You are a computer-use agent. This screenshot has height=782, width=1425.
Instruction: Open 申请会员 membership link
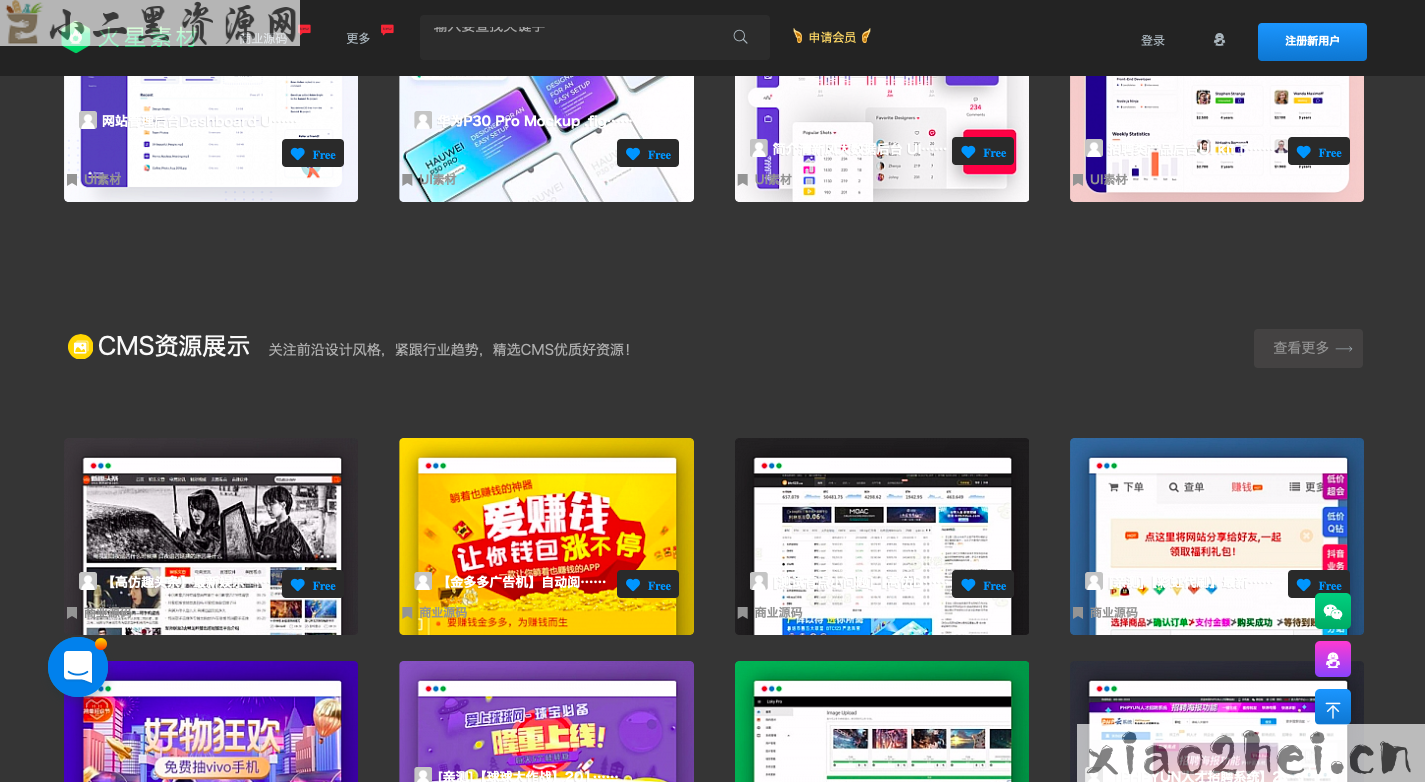click(x=832, y=37)
